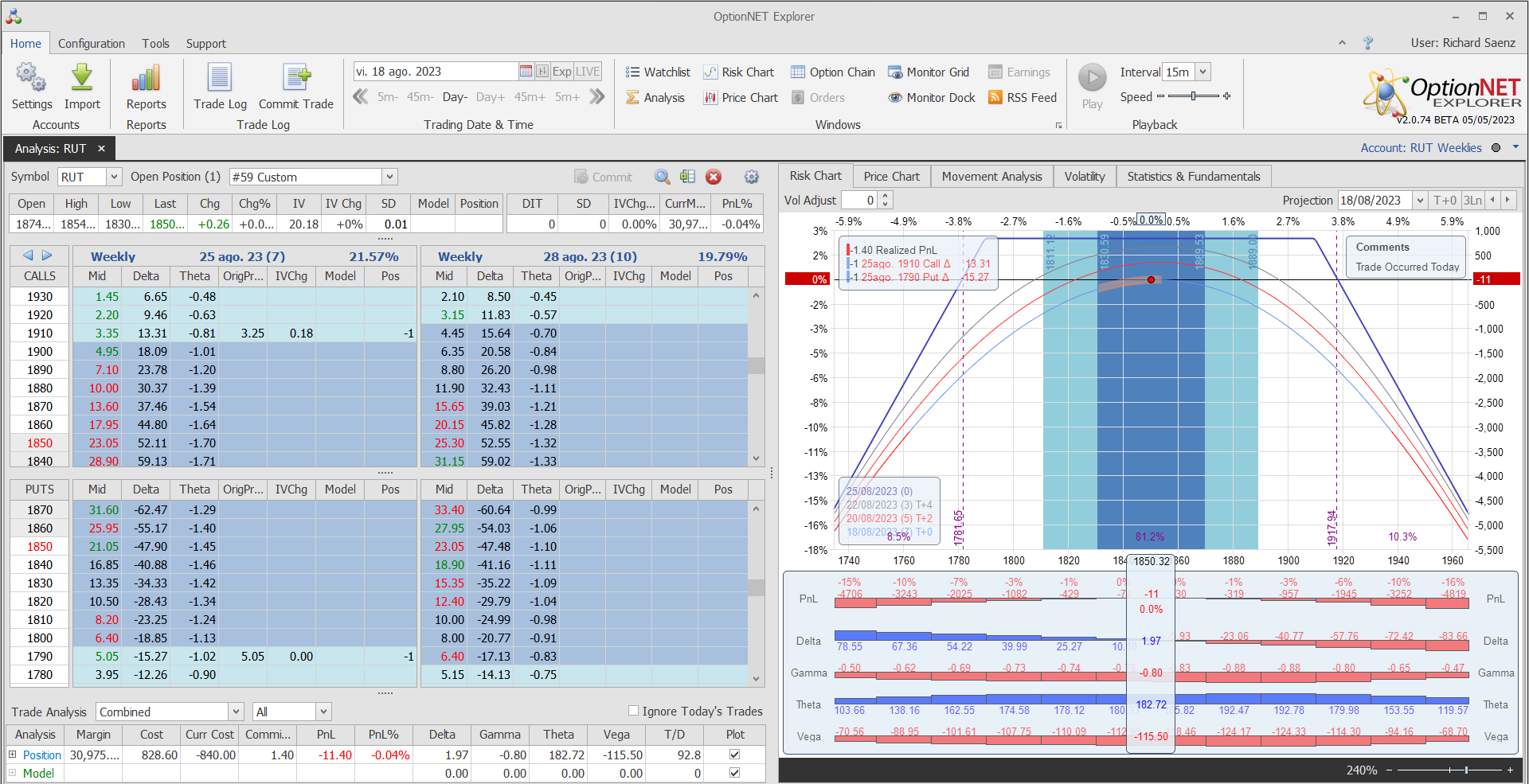Open the Monitor Grid window

pyautogui.click(x=929, y=72)
